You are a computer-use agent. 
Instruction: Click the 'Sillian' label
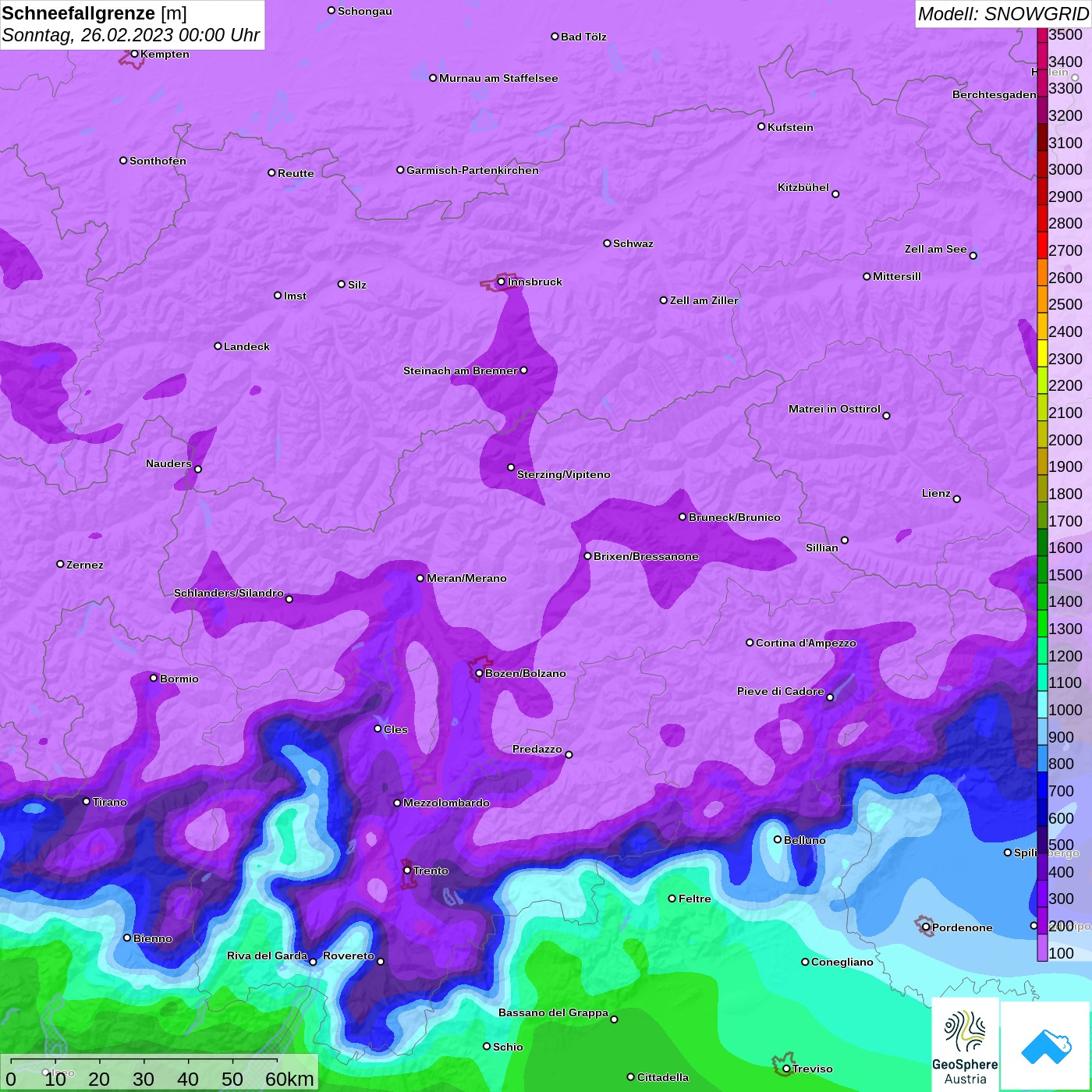(x=822, y=548)
